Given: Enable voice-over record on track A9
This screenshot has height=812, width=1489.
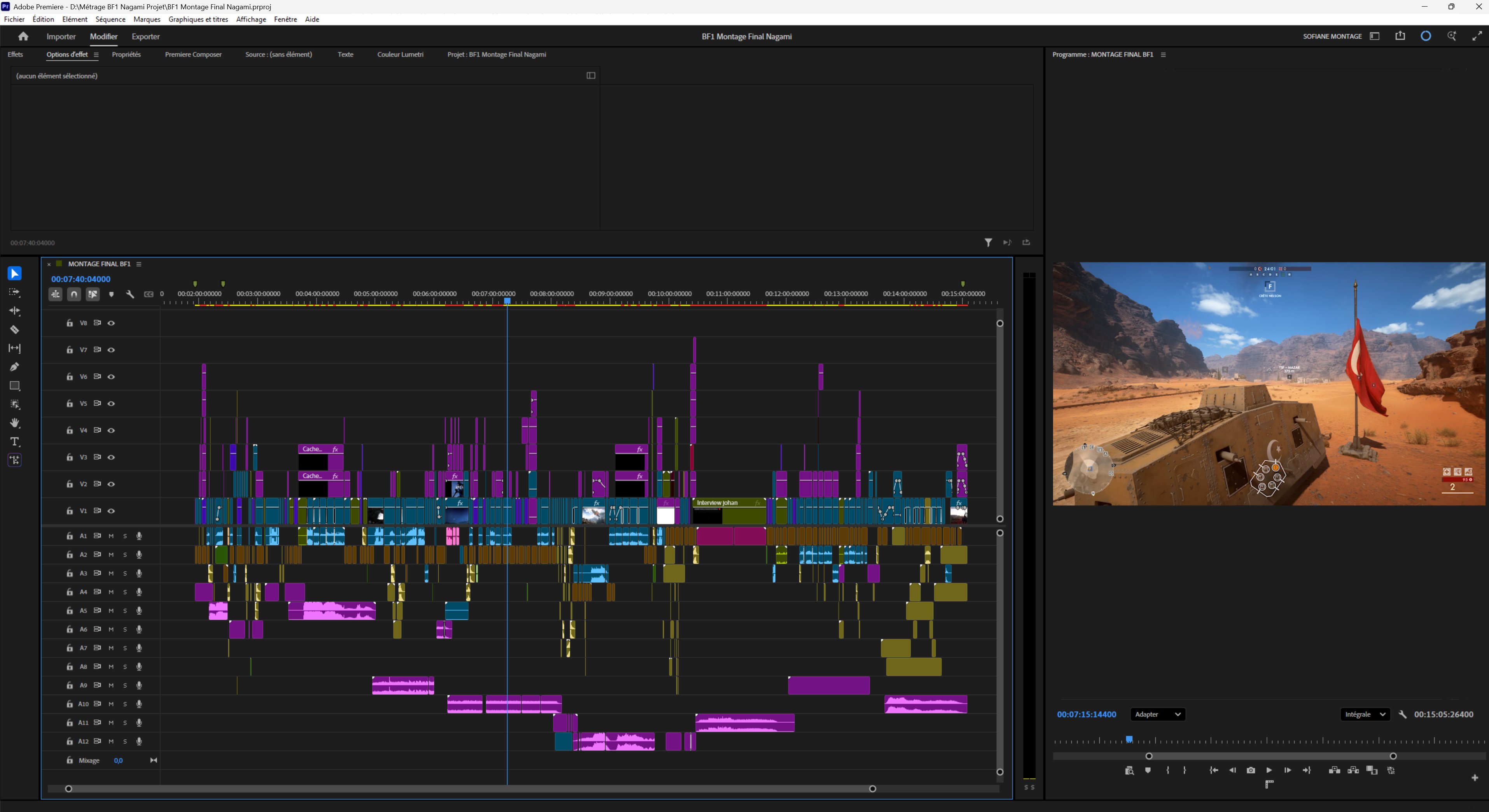Looking at the screenshot, I should [x=139, y=686].
